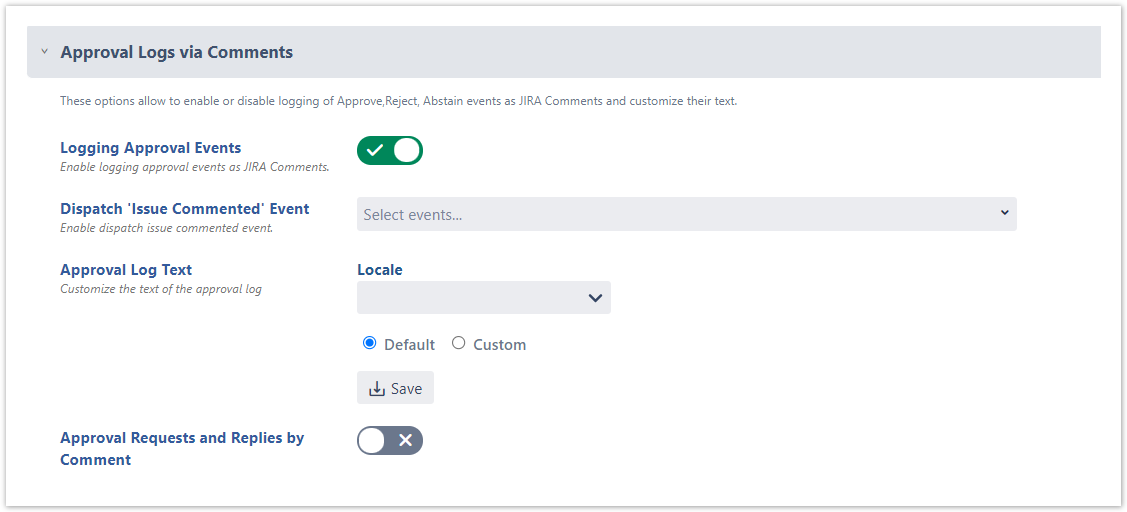The height and width of the screenshot is (512, 1127).
Task: Click the 'Default' radio label text
Action: (x=409, y=345)
